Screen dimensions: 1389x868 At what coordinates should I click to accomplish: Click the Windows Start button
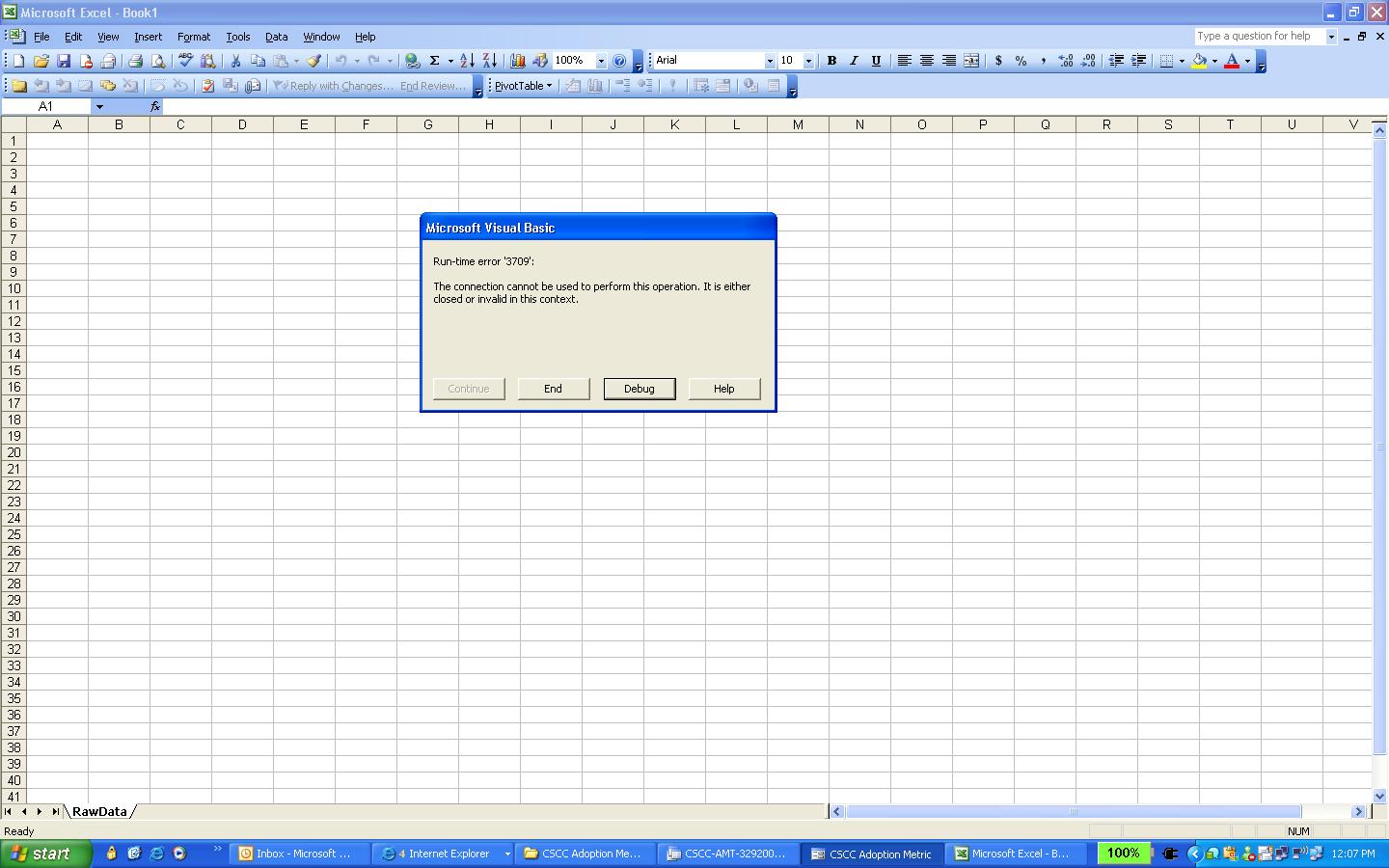(x=45, y=854)
